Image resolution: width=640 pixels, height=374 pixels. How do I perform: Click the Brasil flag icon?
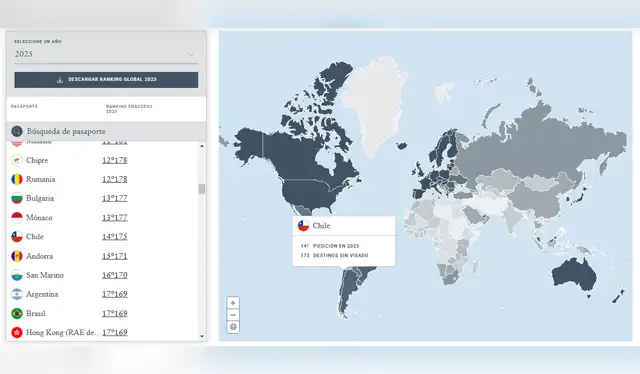(x=17, y=313)
